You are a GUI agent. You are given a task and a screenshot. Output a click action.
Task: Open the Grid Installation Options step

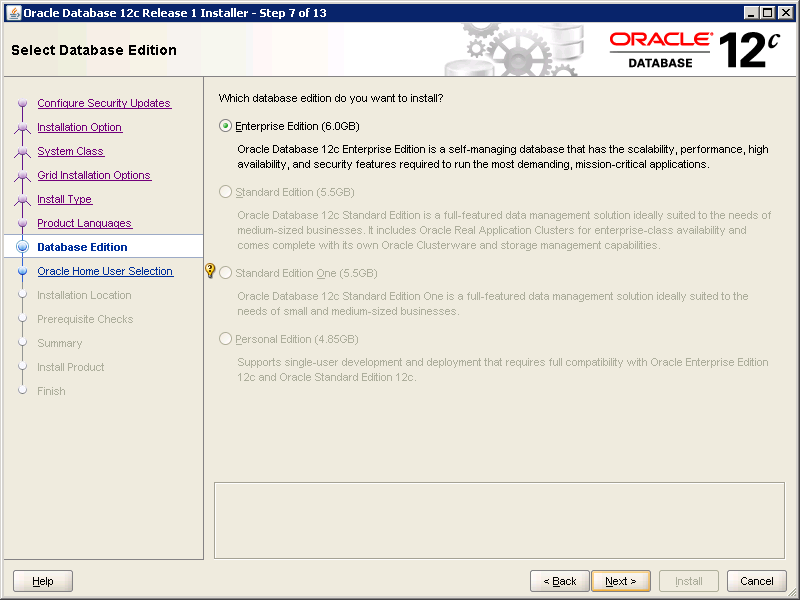(x=94, y=175)
